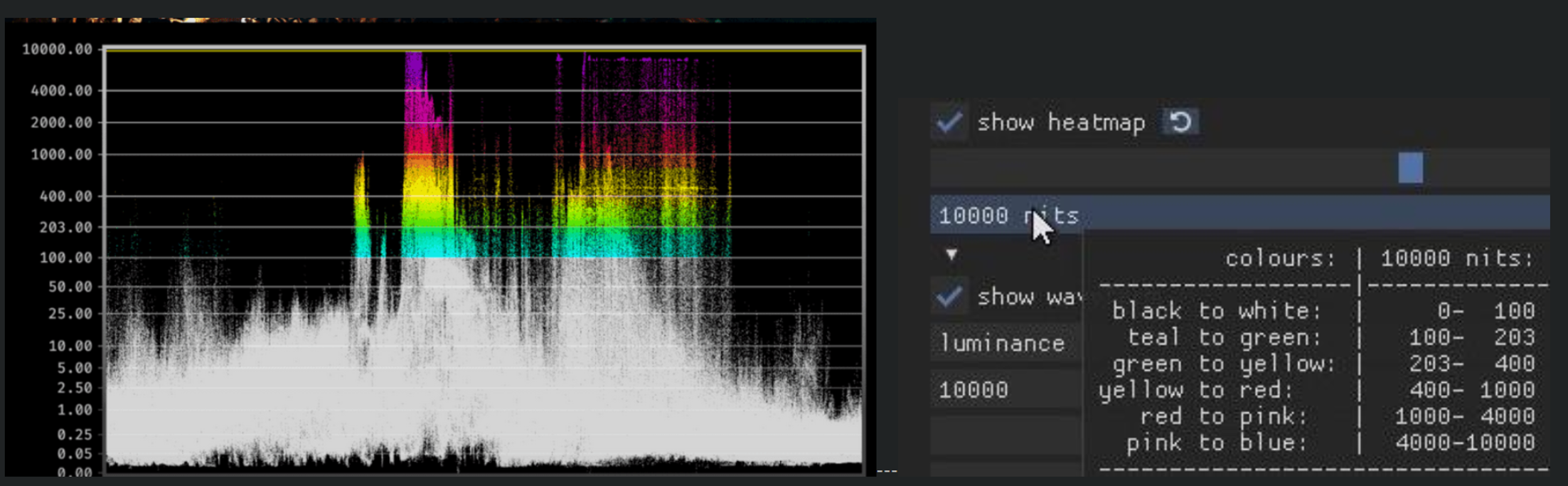The image size is (1568, 486).
Task: Open the luminance mode dropdown
Action: (1006, 343)
